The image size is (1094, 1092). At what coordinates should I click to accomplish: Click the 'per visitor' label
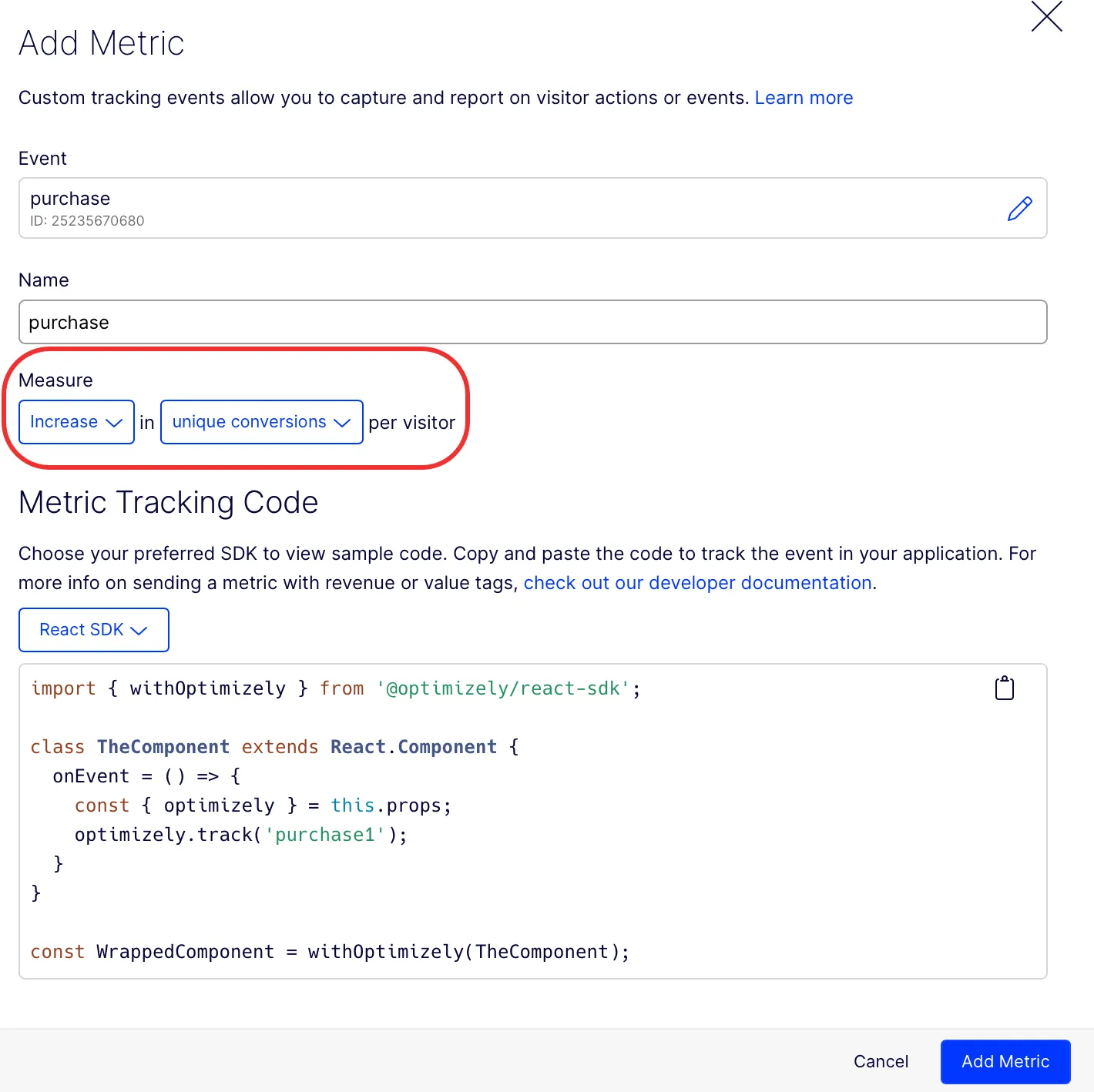click(412, 423)
